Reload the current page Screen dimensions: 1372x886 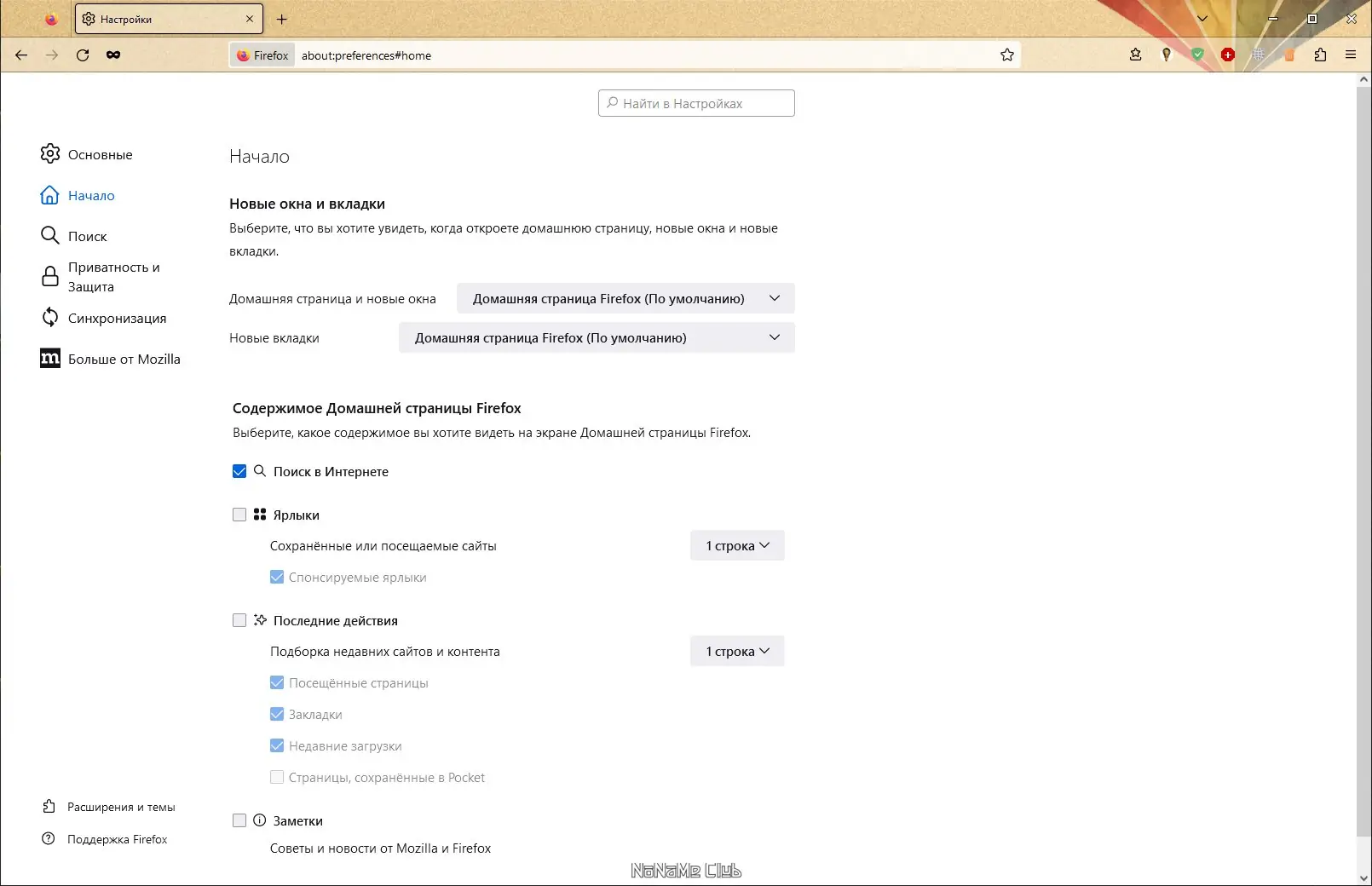83,55
